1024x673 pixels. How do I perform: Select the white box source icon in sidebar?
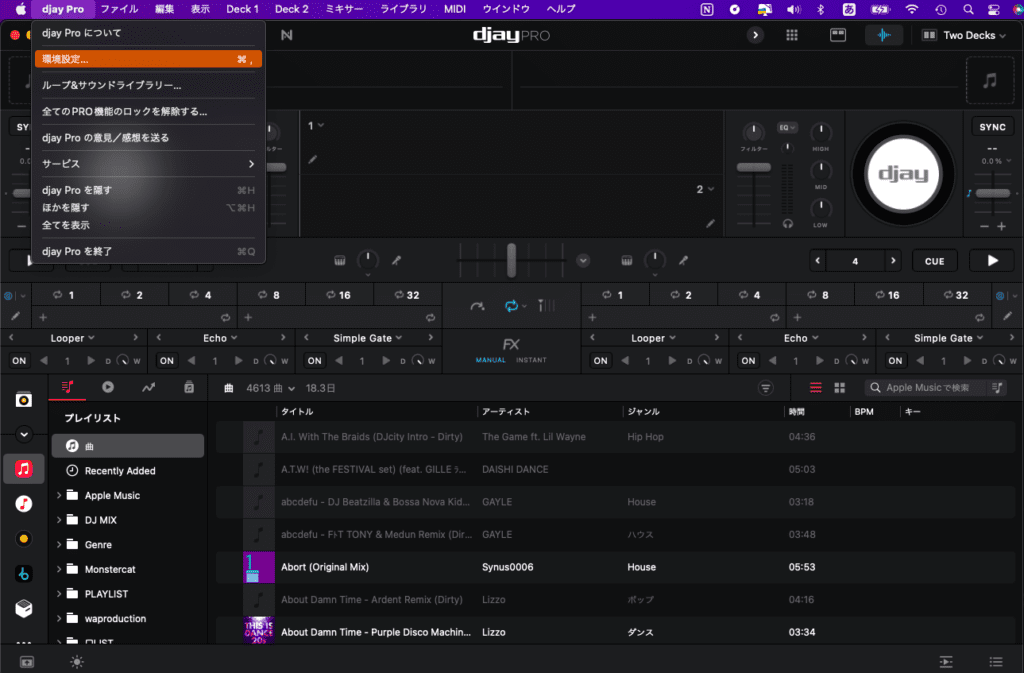pyautogui.click(x=24, y=608)
